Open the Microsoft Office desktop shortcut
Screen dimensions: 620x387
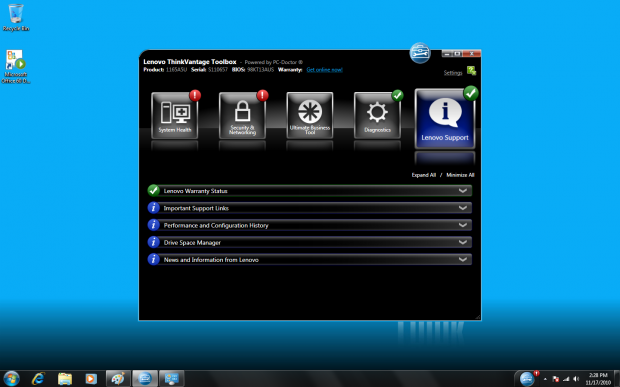coord(16,66)
